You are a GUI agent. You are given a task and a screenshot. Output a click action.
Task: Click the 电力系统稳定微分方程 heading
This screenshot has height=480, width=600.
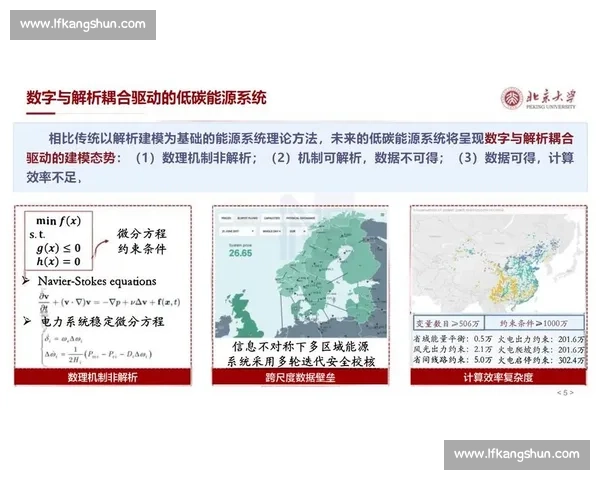click(103, 321)
